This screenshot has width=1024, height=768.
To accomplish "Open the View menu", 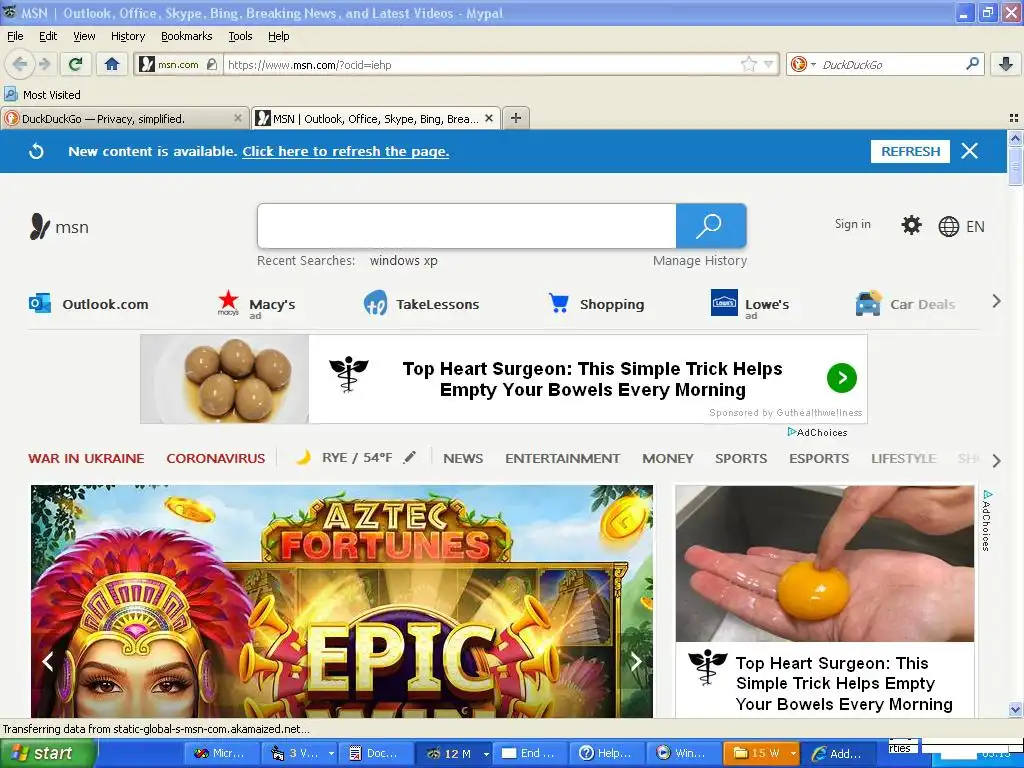I will pyautogui.click(x=84, y=36).
